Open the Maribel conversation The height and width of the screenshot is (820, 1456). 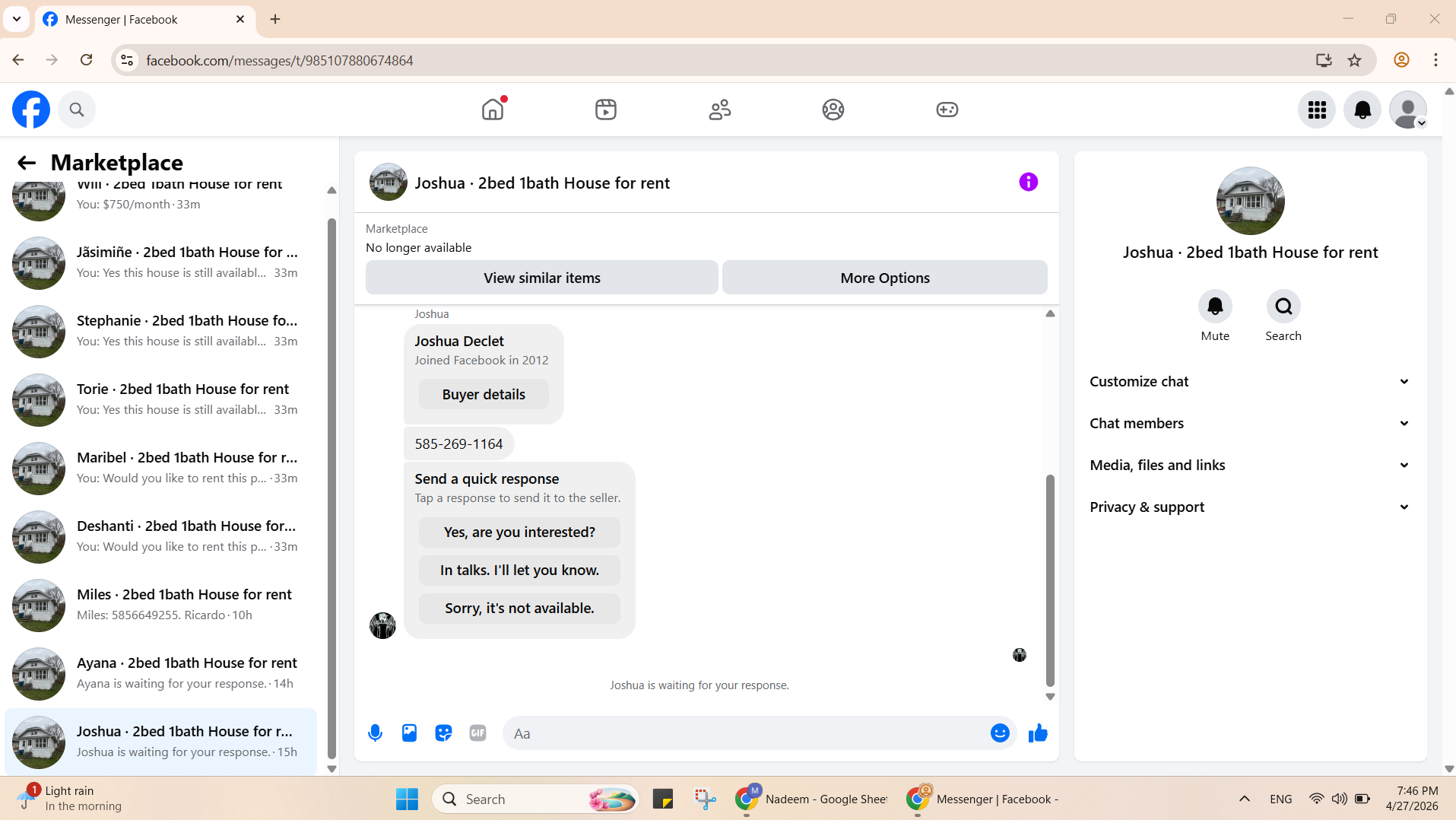(160, 468)
